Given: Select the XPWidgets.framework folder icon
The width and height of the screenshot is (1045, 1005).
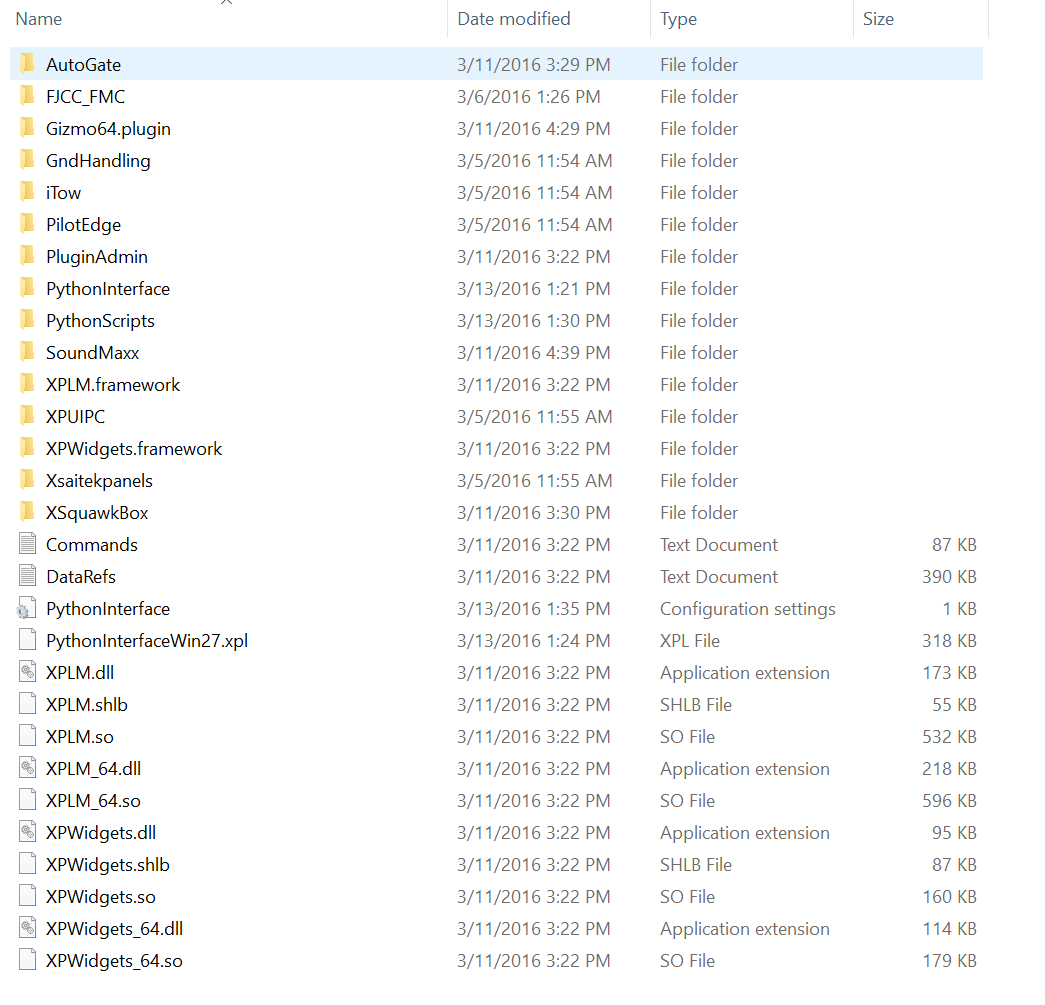Looking at the screenshot, I should (27, 448).
